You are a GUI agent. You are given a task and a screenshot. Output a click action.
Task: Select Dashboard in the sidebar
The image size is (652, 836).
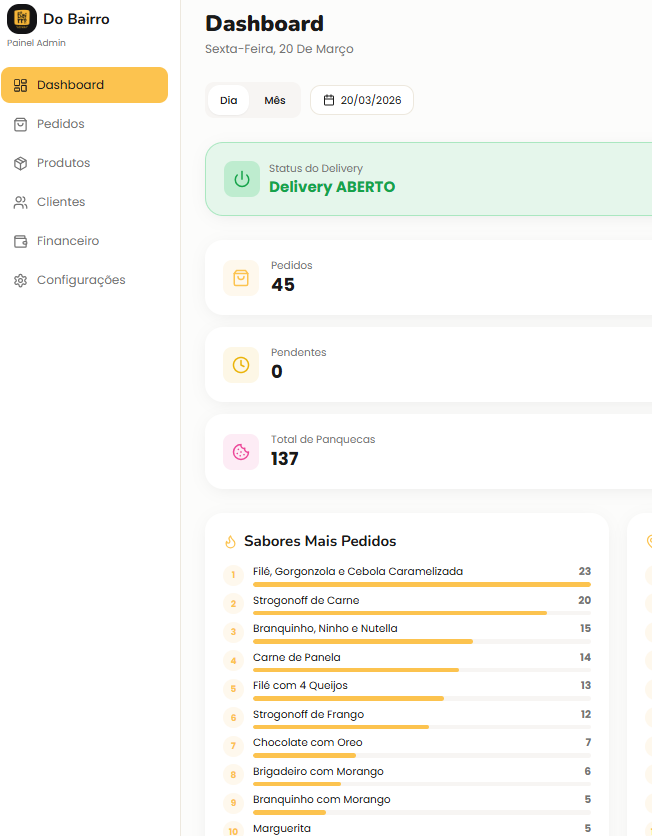(84, 85)
